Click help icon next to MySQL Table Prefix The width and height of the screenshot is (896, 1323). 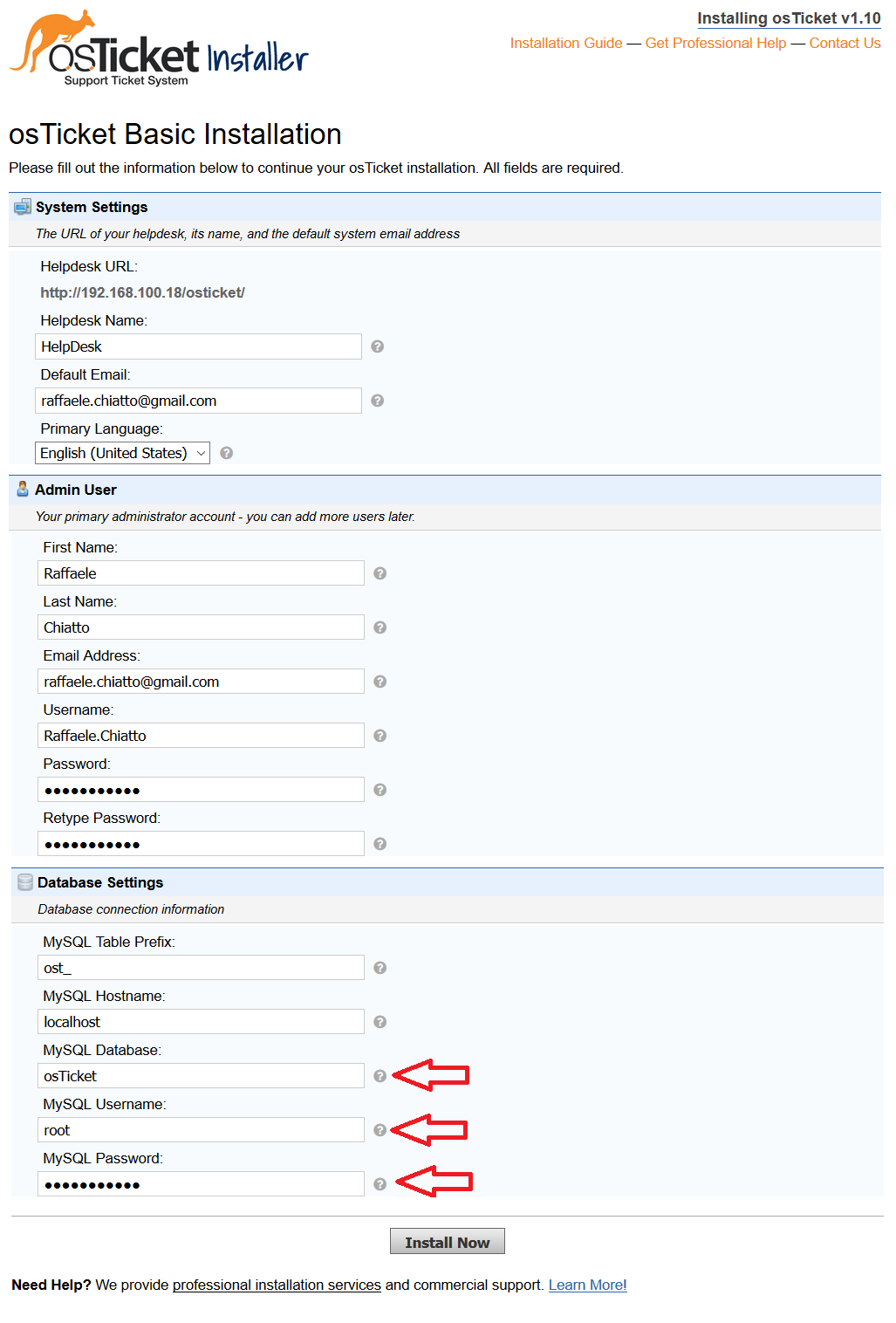tap(380, 968)
